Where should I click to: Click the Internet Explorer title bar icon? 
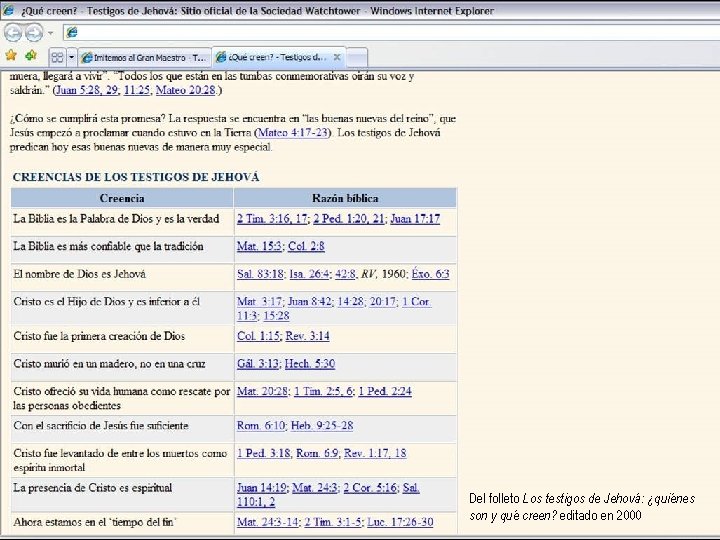click(x=8, y=10)
